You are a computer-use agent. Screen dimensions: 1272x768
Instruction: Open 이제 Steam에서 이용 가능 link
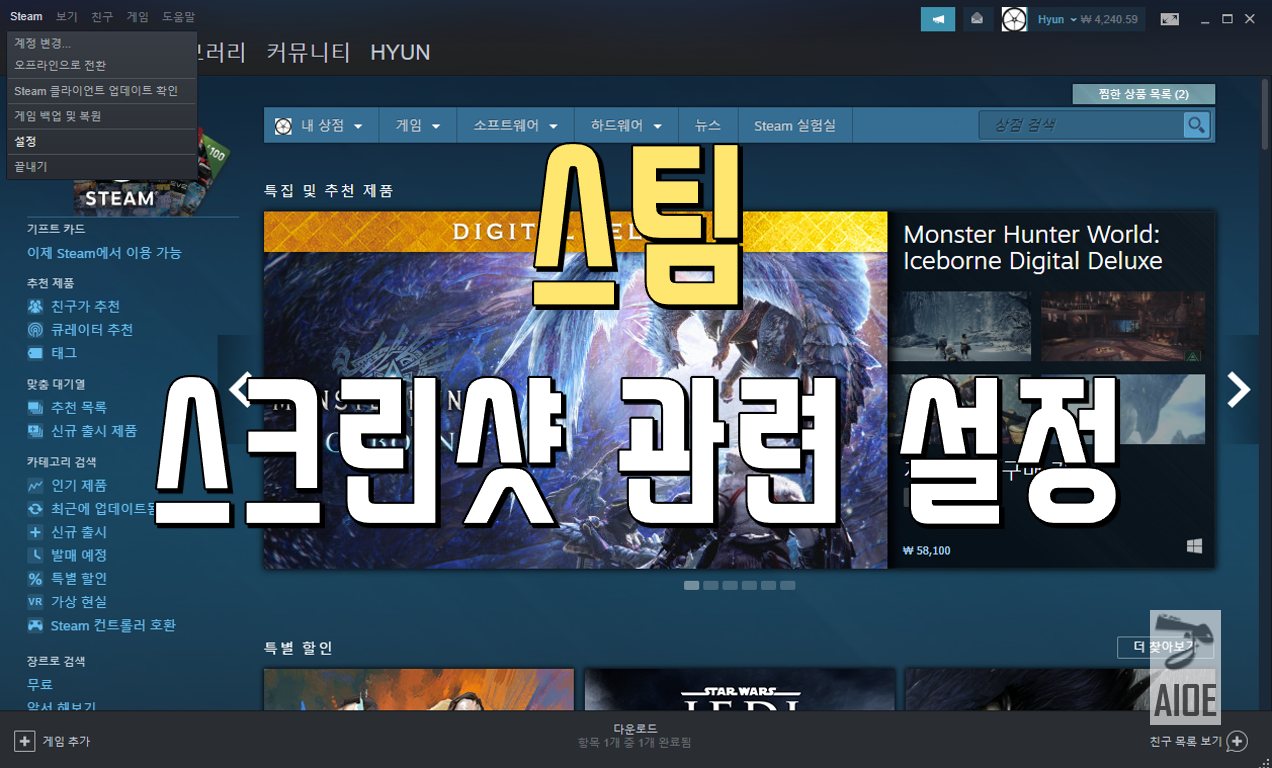tap(104, 254)
